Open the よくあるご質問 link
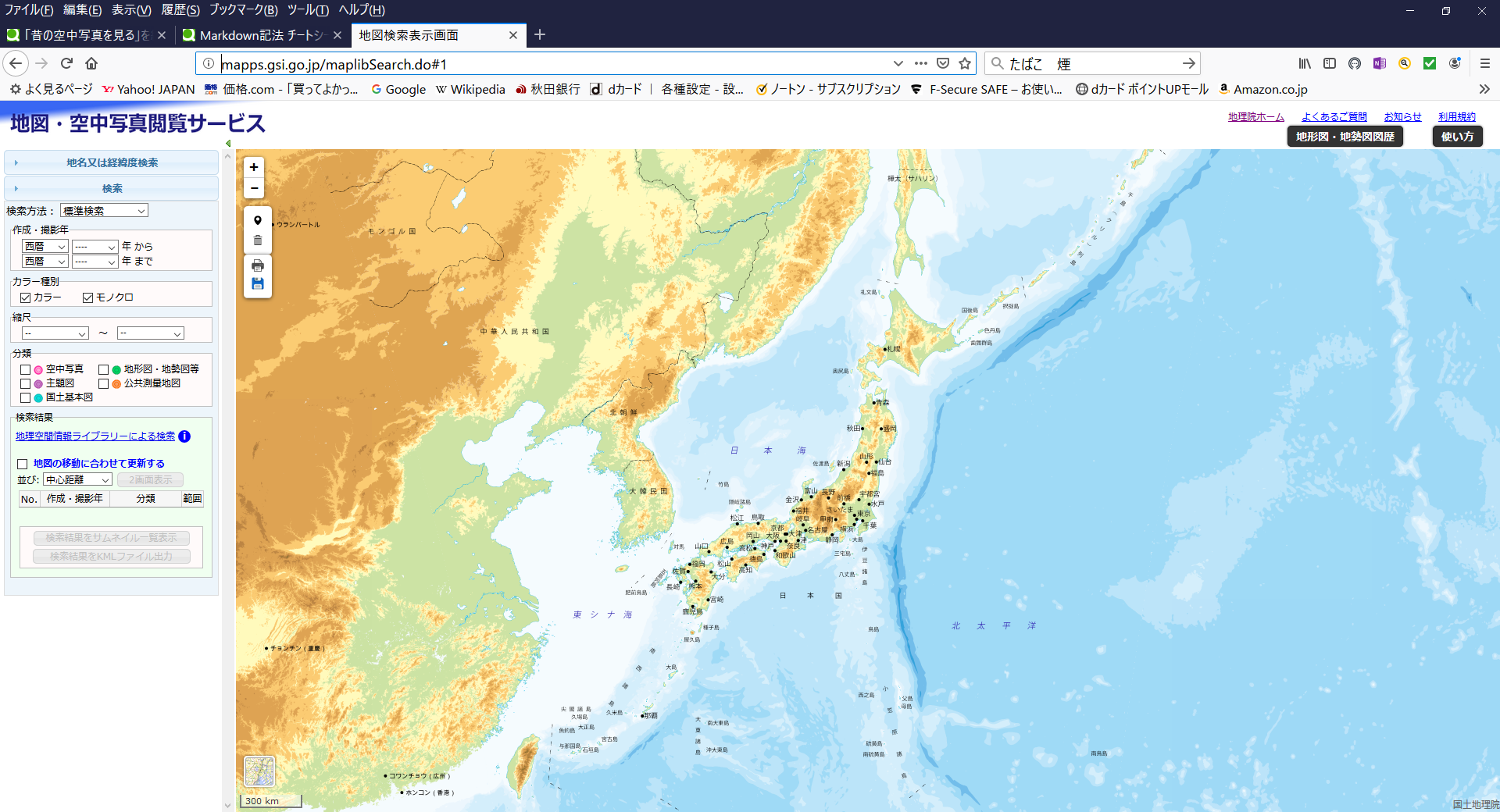The image size is (1500, 812). pyautogui.click(x=1334, y=117)
